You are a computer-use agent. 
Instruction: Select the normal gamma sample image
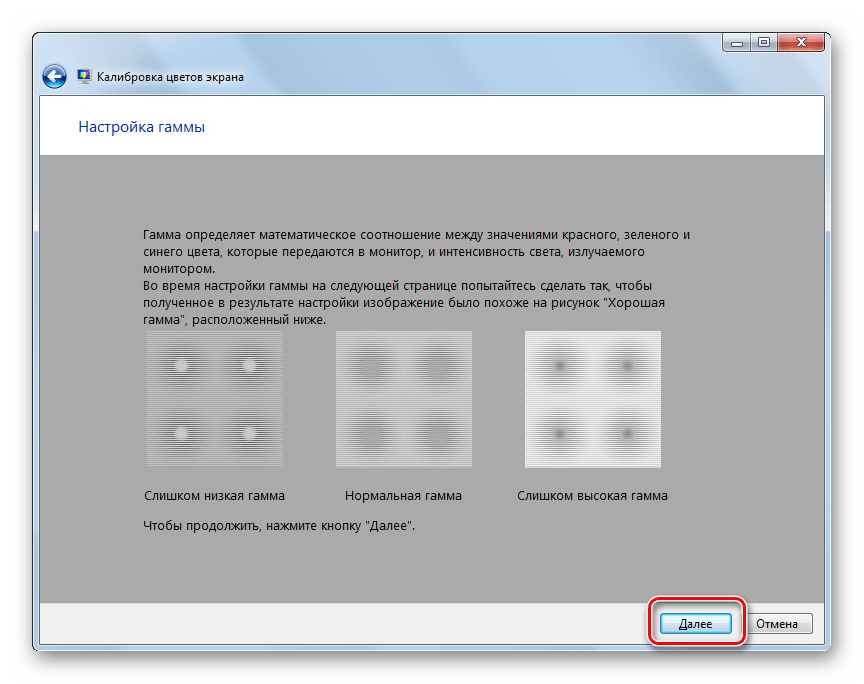pos(404,399)
